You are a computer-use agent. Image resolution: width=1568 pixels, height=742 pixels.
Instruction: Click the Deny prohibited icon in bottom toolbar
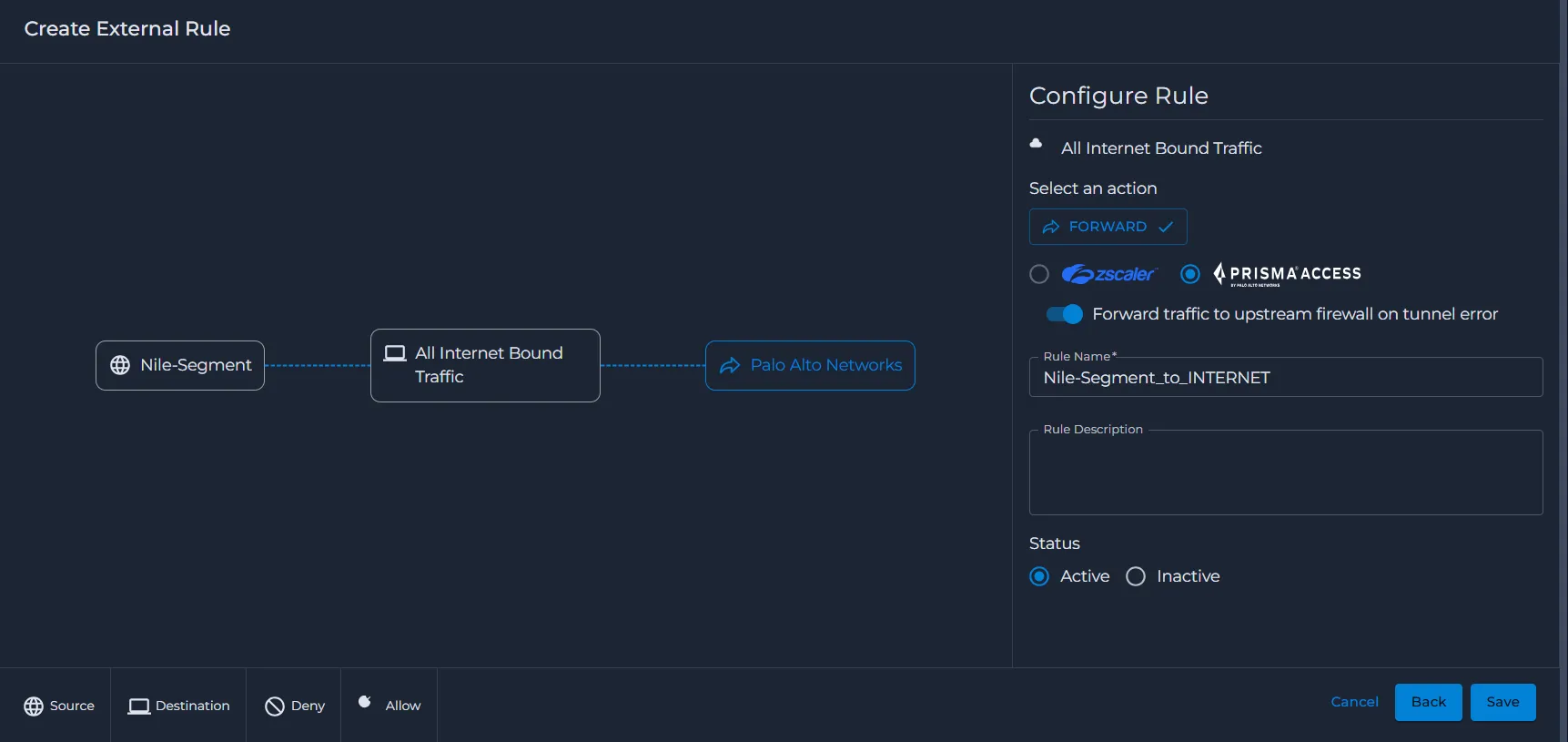(x=275, y=706)
